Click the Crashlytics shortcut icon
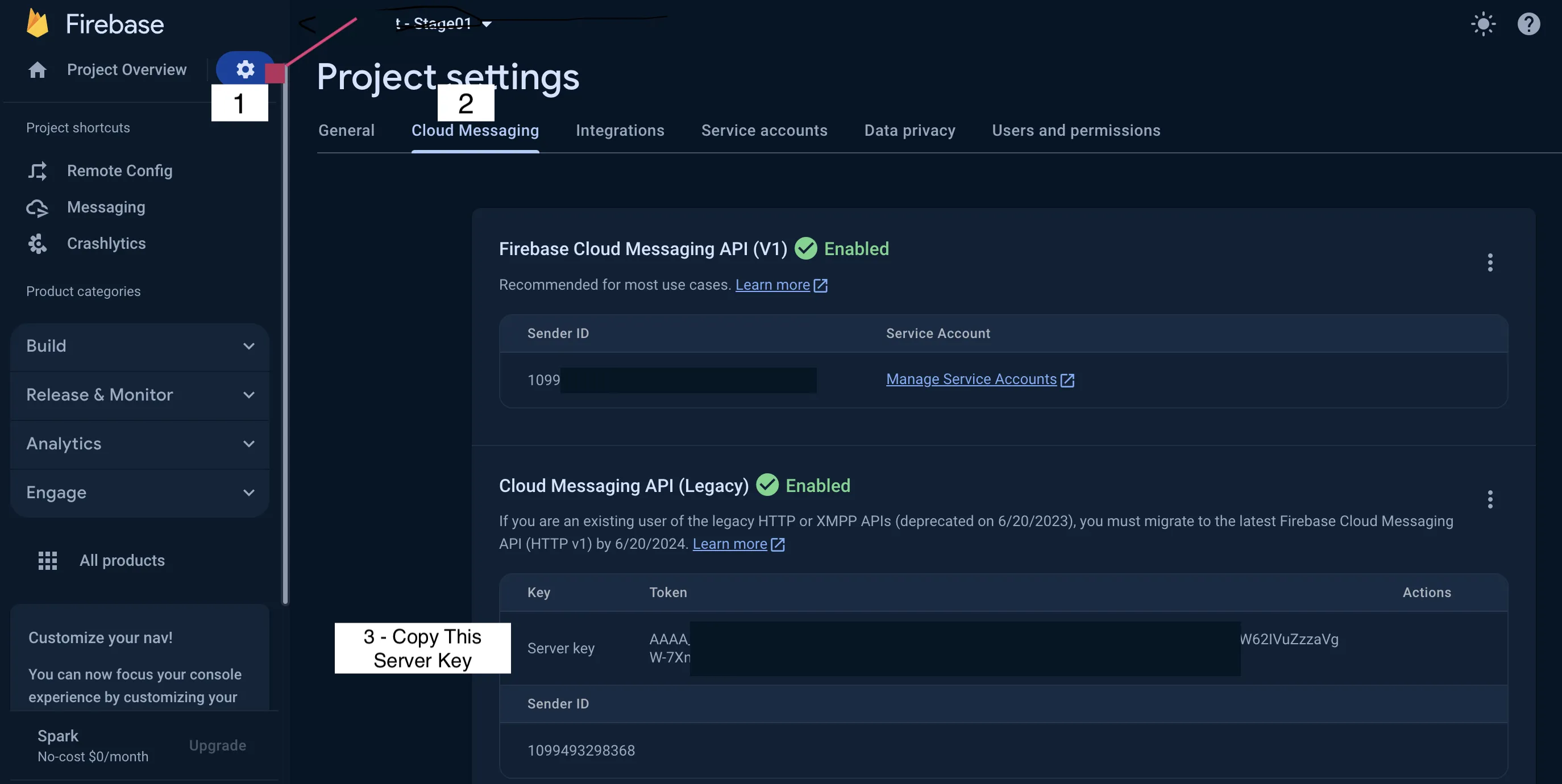The width and height of the screenshot is (1562, 784). (38, 244)
